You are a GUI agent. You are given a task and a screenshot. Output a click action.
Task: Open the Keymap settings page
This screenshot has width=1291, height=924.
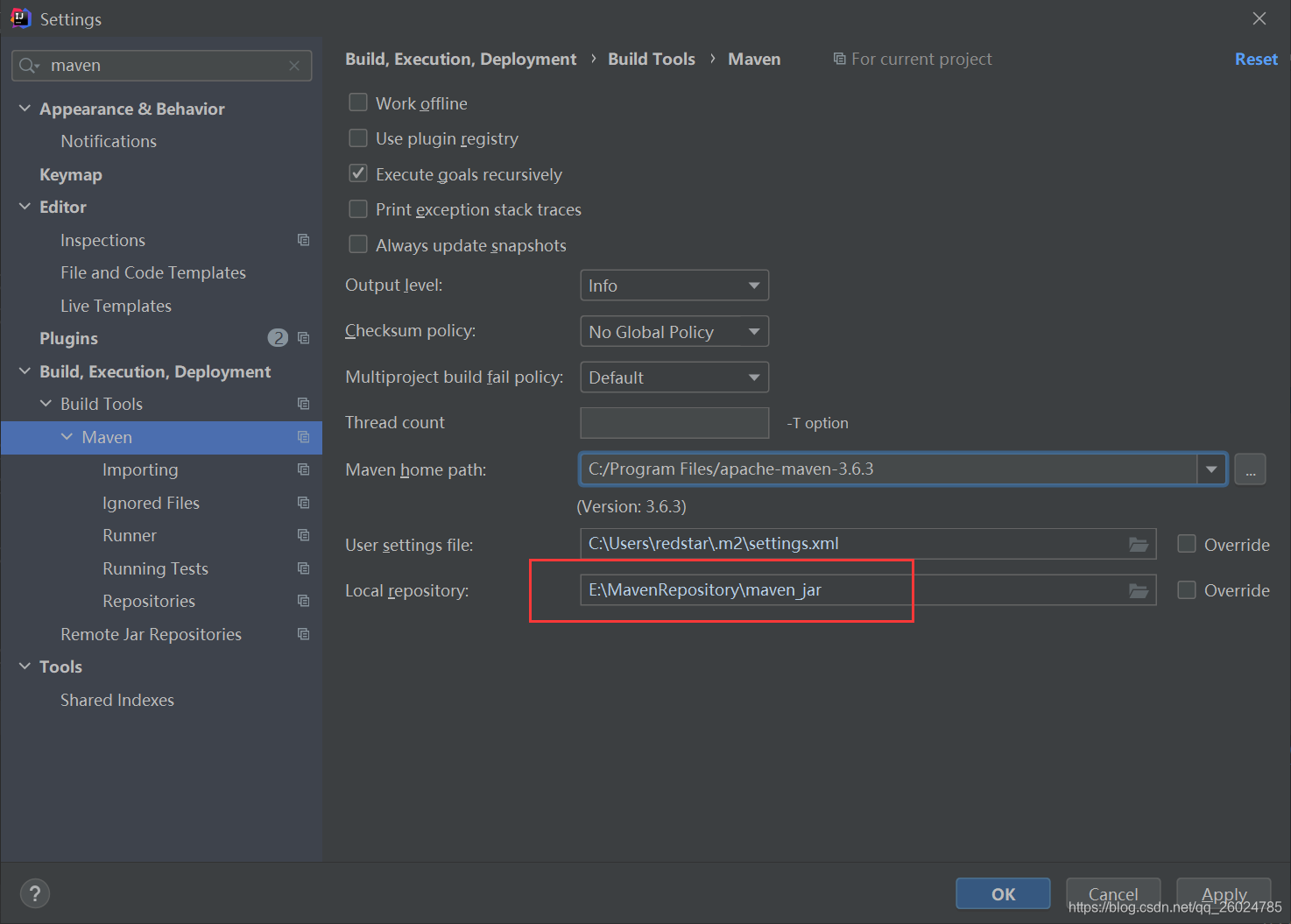[71, 174]
